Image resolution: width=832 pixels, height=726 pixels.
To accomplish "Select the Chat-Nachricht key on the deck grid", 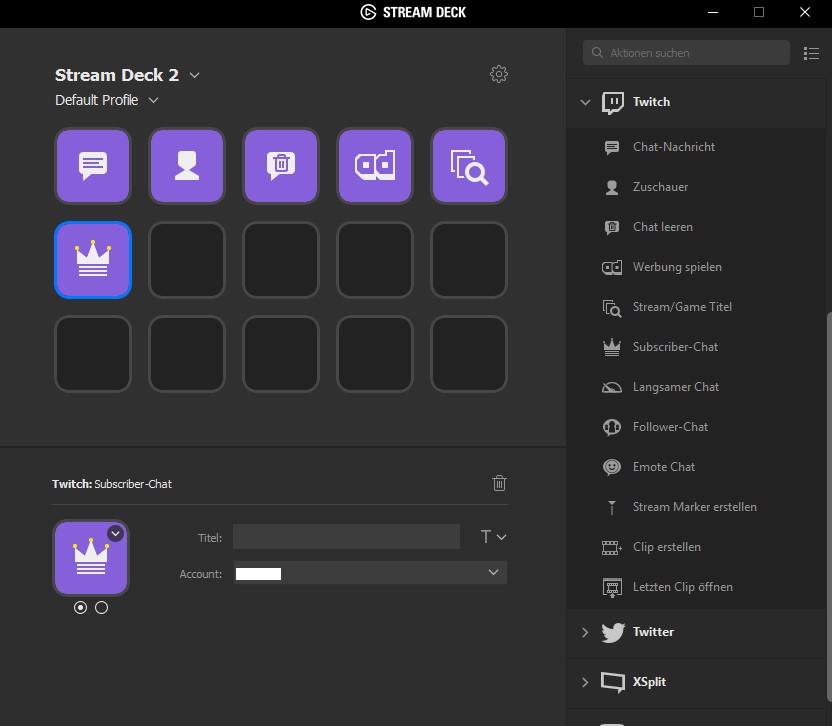I will click(x=93, y=166).
